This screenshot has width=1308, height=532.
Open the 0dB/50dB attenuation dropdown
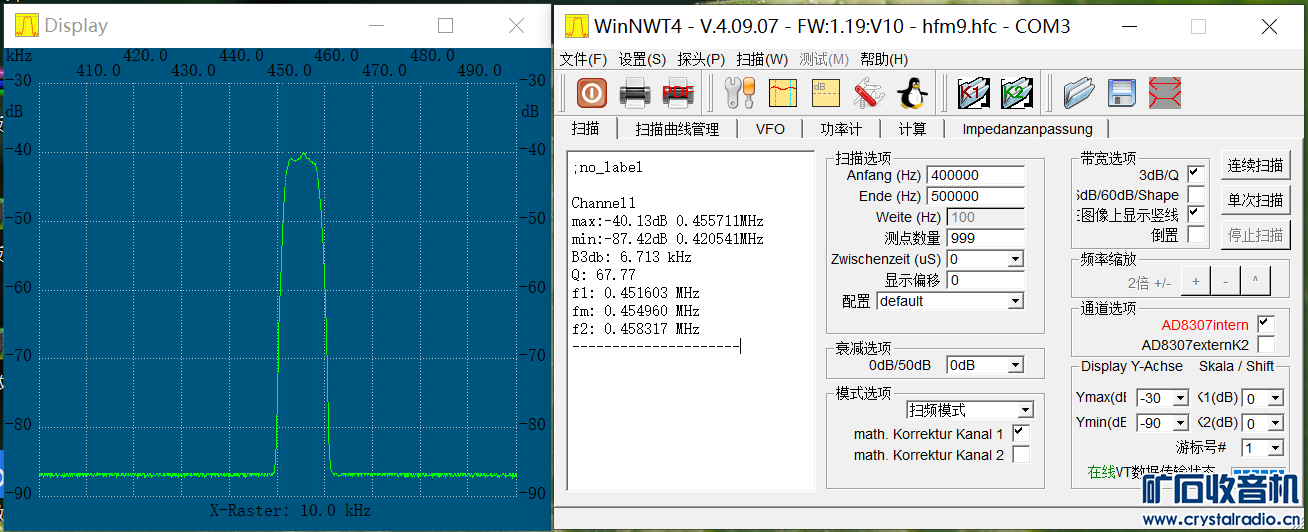pos(1015,365)
